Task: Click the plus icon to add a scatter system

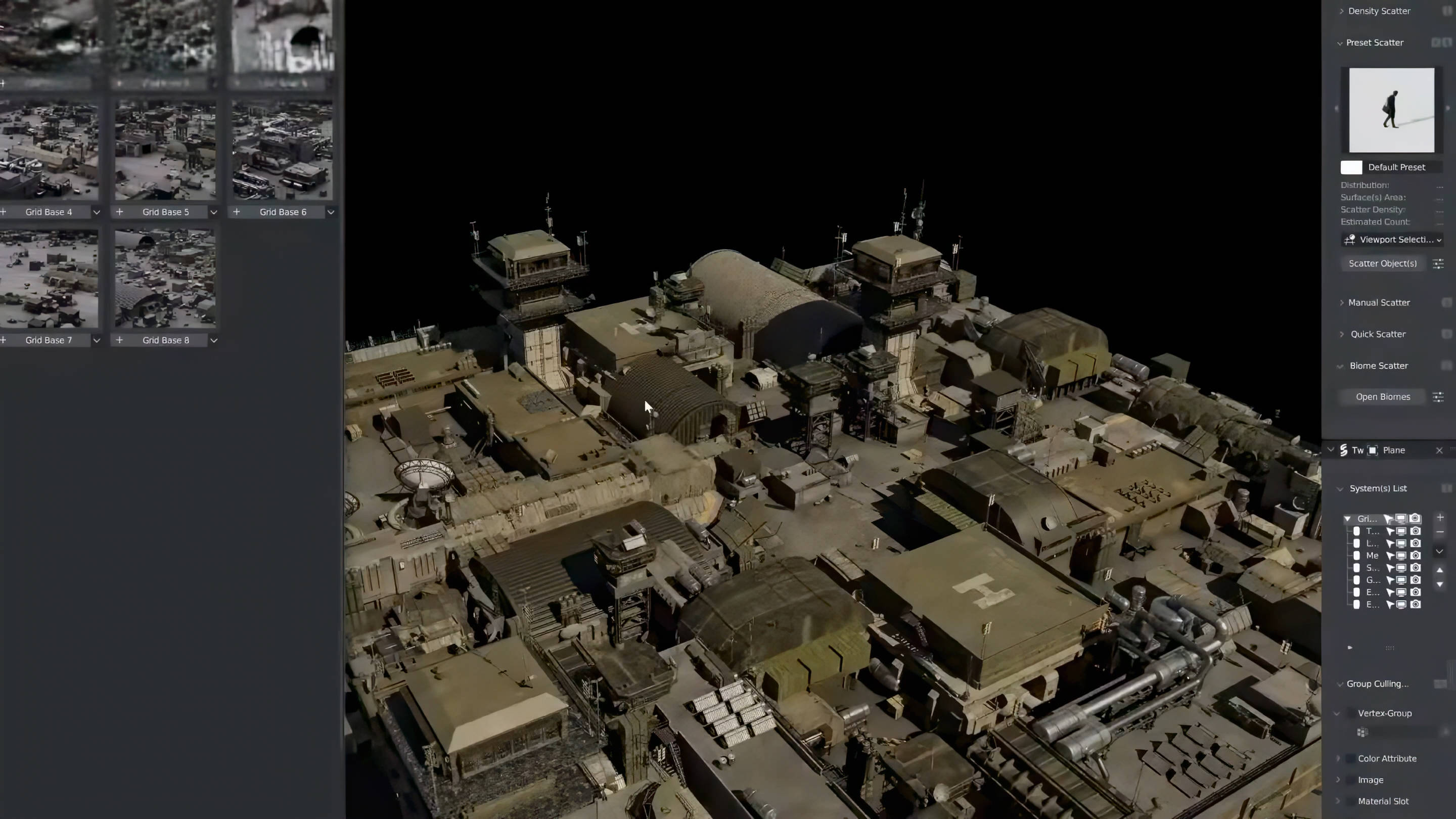Action: click(x=1440, y=518)
